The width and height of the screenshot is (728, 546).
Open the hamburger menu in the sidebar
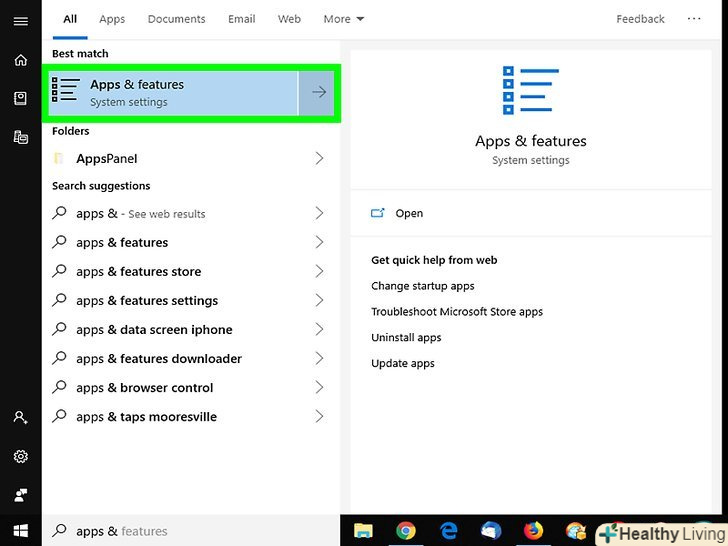(20, 20)
